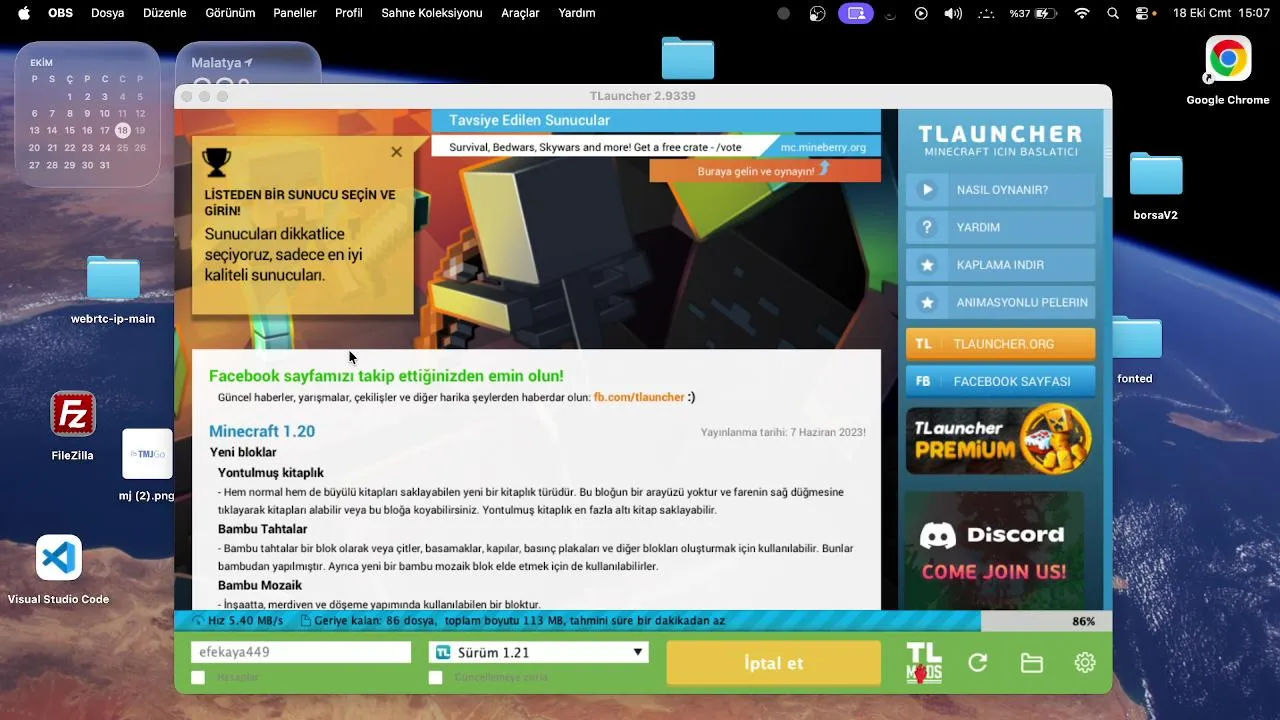Click NASIL OYNANIR? button

pyautogui.click(x=1000, y=190)
